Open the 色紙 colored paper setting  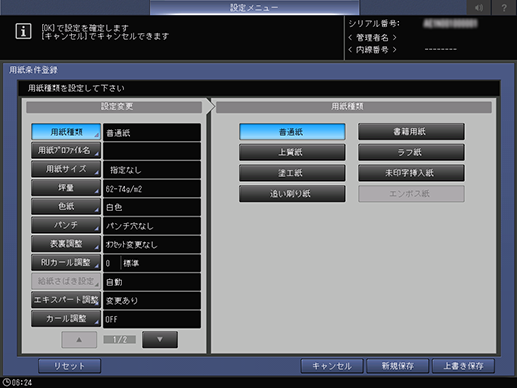point(66,207)
